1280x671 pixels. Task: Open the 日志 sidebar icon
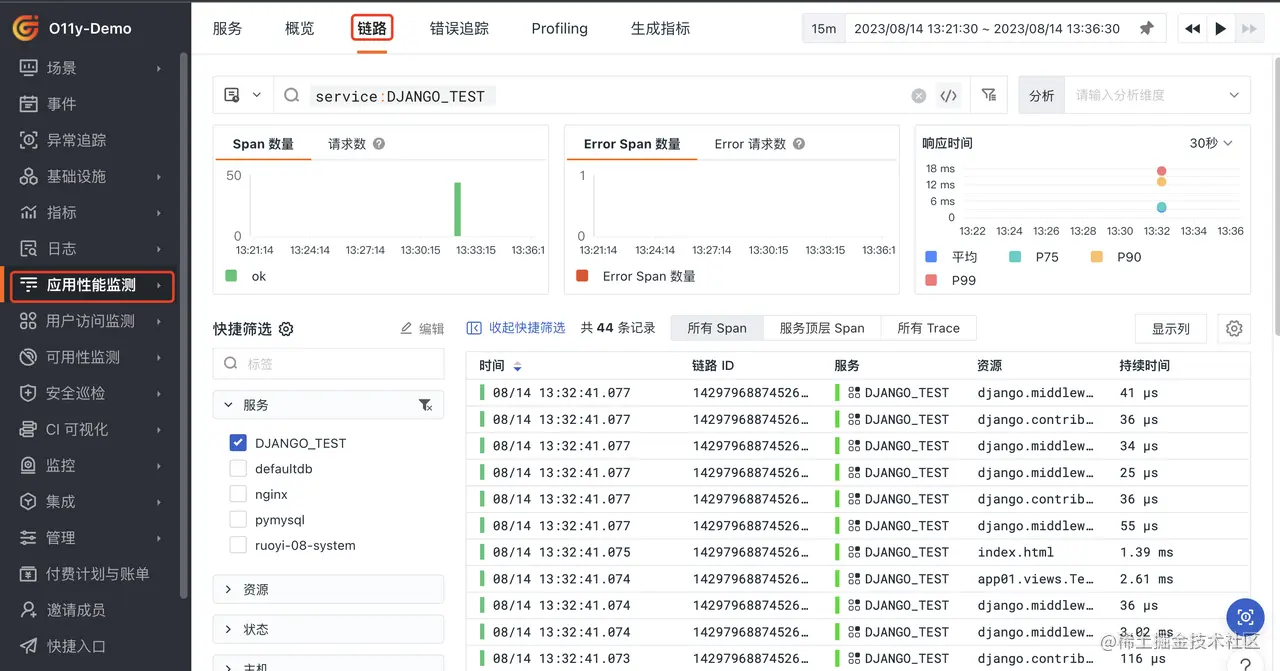29,248
